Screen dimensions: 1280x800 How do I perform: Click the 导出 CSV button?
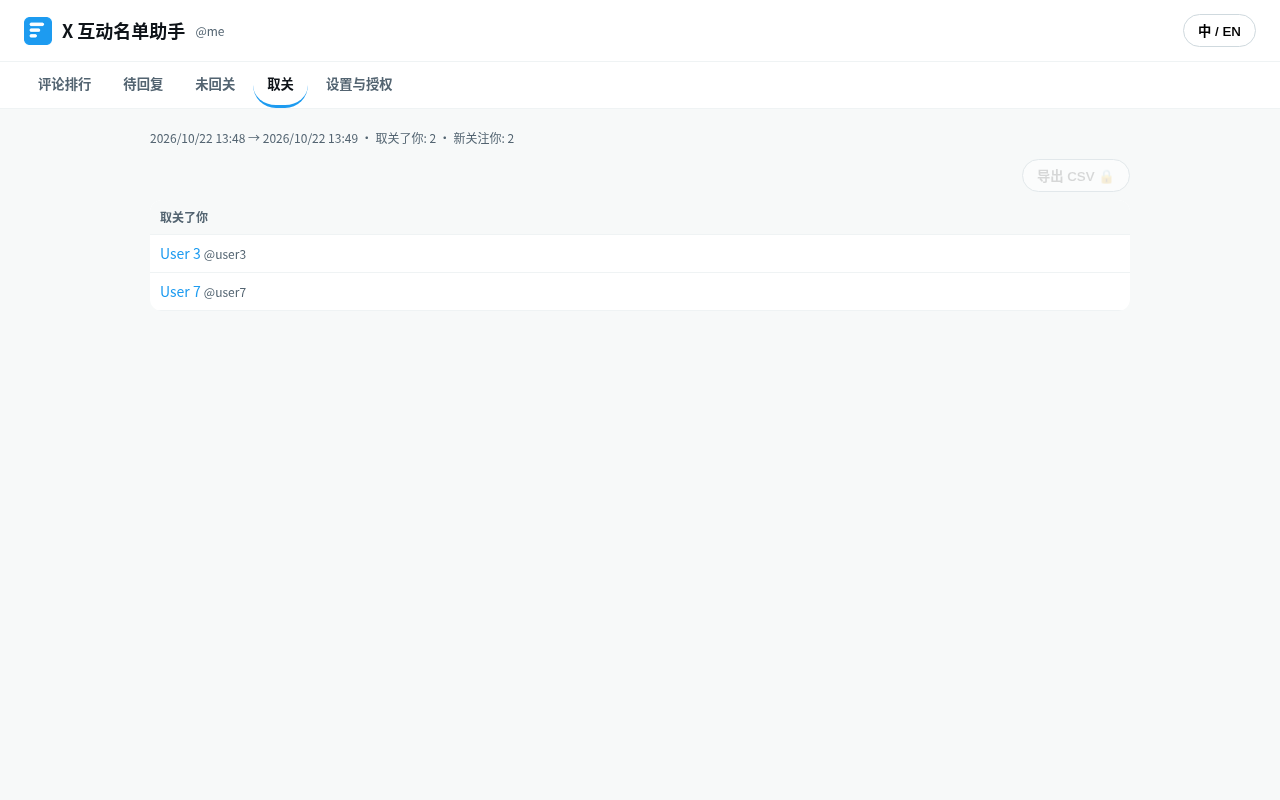pyautogui.click(x=1076, y=176)
